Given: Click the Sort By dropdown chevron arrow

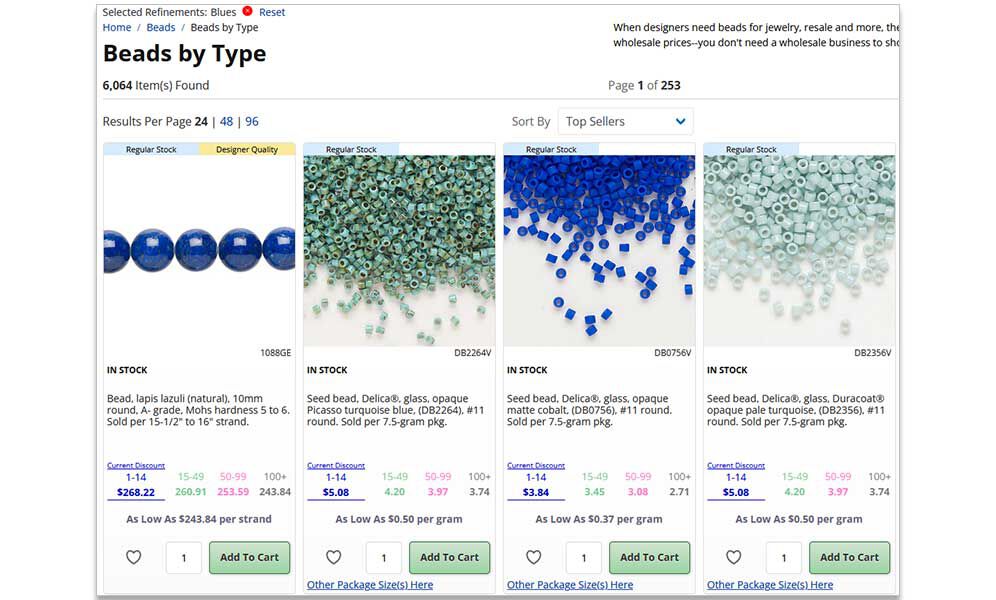Looking at the screenshot, I should pos(680,121).
